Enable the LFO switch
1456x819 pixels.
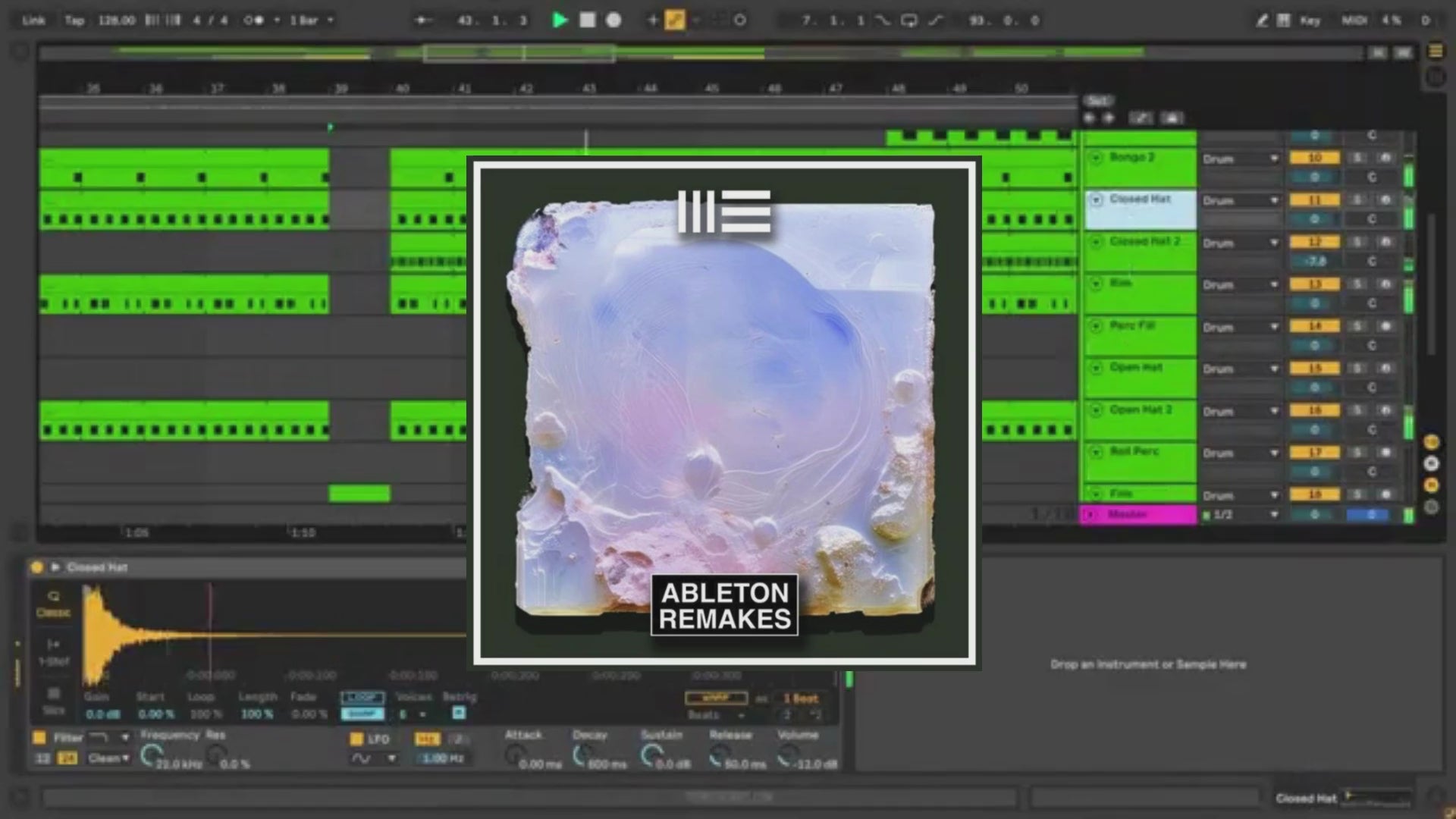coord(356,739)
